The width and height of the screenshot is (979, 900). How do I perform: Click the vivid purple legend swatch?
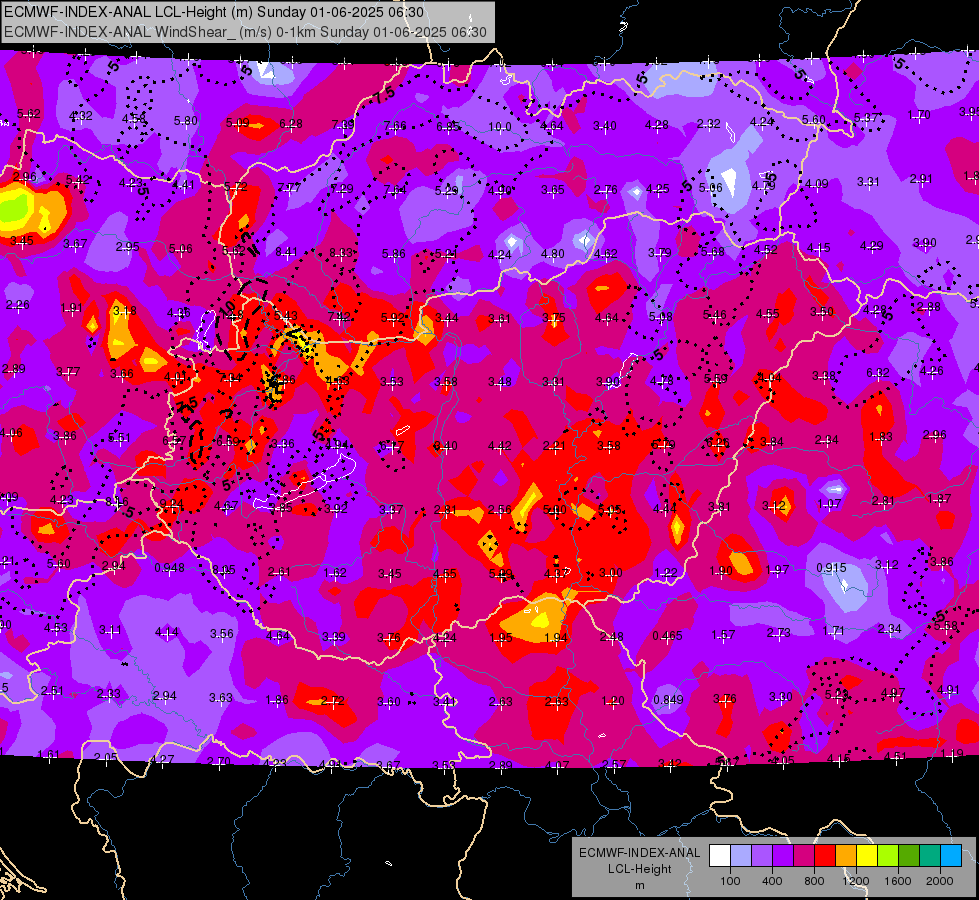783,855
